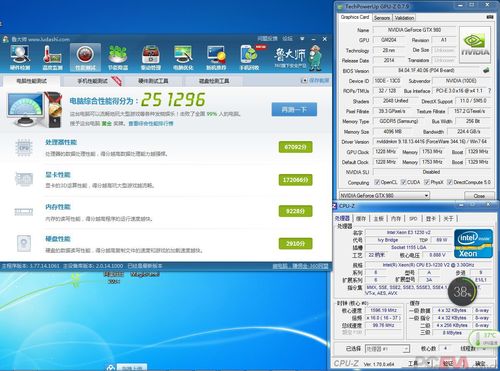Switch to the 显卡 tab in CPU-Z
Viewport: 500px width, 371px height.
(430, 218)
